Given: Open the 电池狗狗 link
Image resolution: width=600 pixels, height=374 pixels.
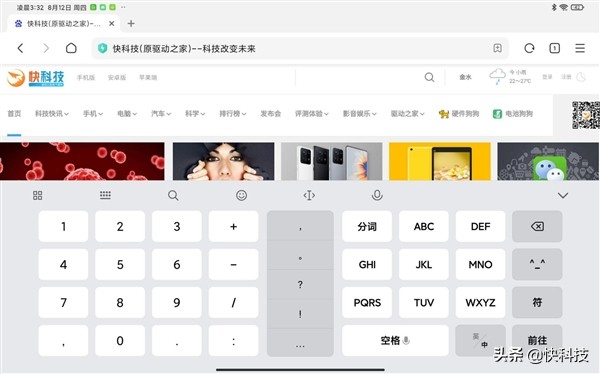Looking at the screenshot, I should [x=513, y=114].
